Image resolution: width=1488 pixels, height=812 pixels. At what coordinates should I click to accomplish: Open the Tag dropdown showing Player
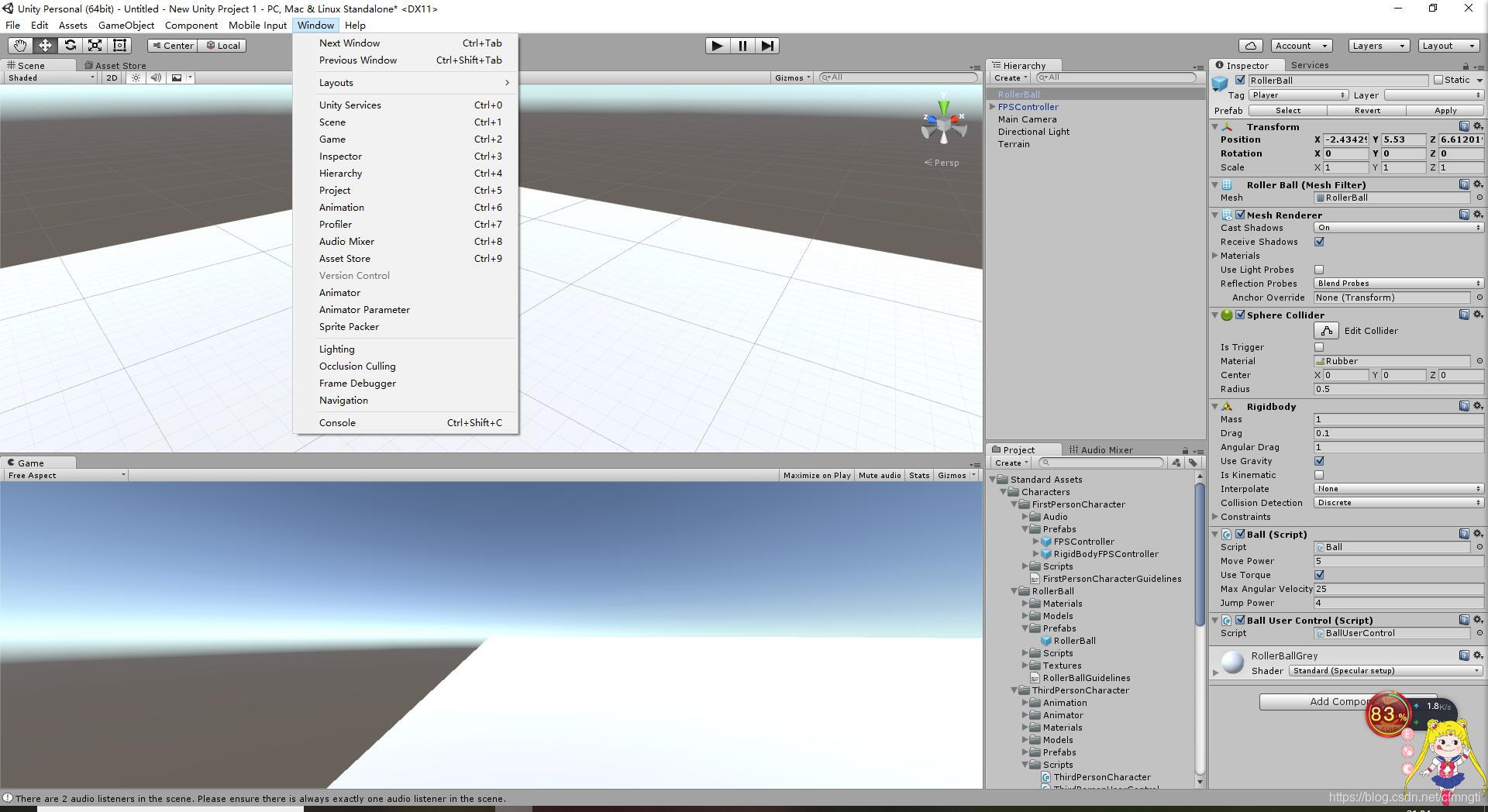point(1298,95)
